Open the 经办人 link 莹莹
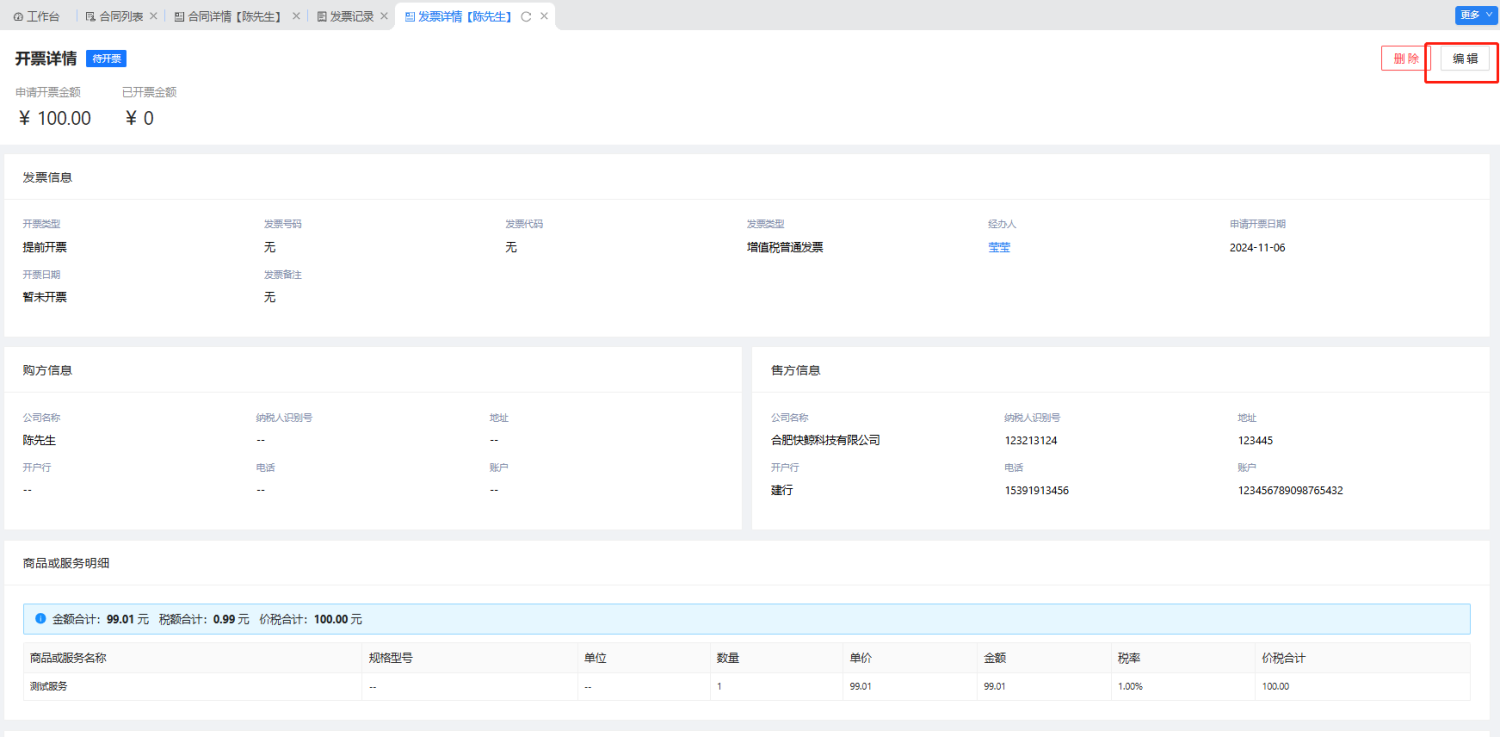1500x737 pixels. click(x=999, y=247)
